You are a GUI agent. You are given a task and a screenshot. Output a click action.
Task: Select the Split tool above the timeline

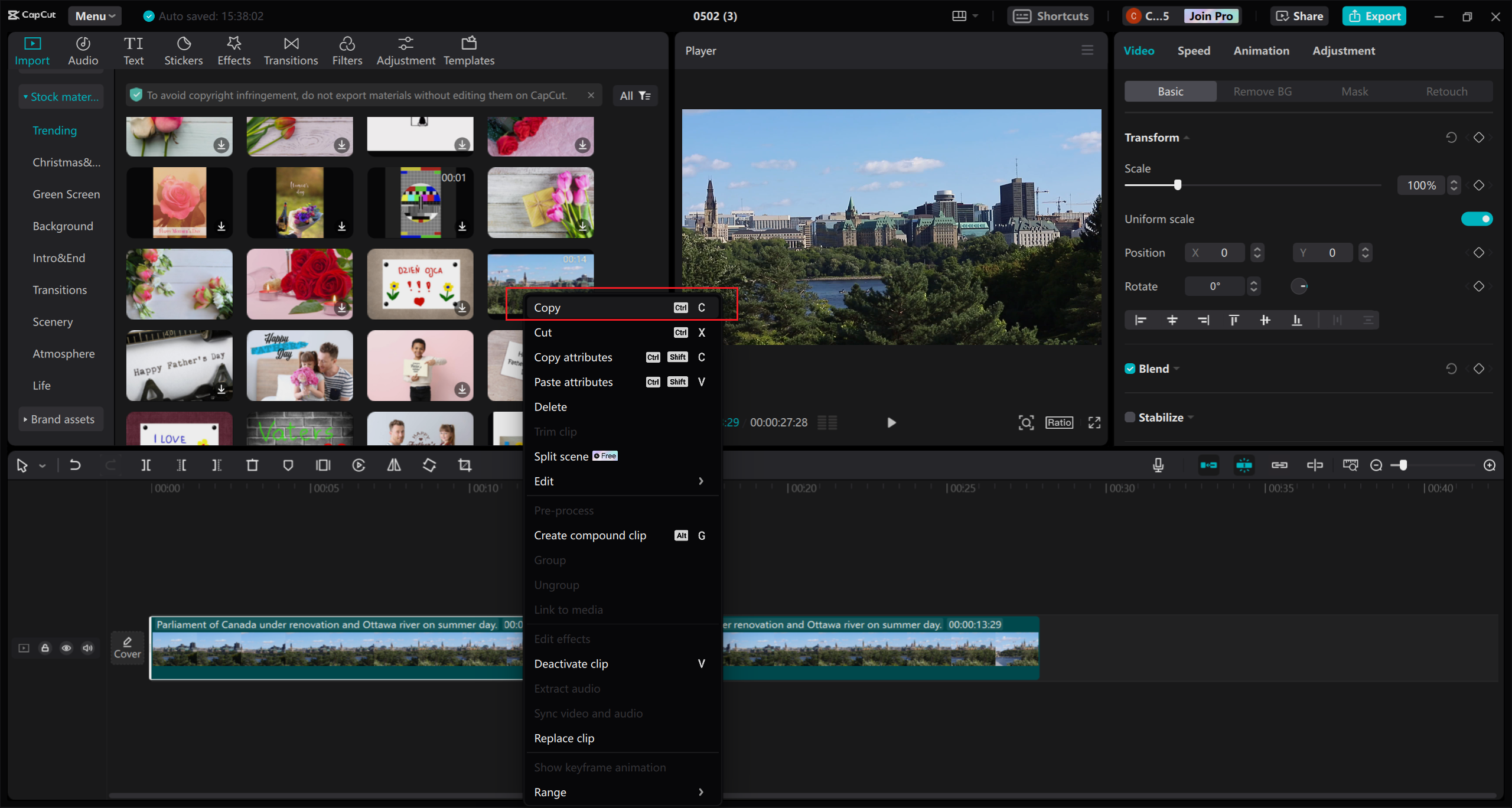coord(147,465)
